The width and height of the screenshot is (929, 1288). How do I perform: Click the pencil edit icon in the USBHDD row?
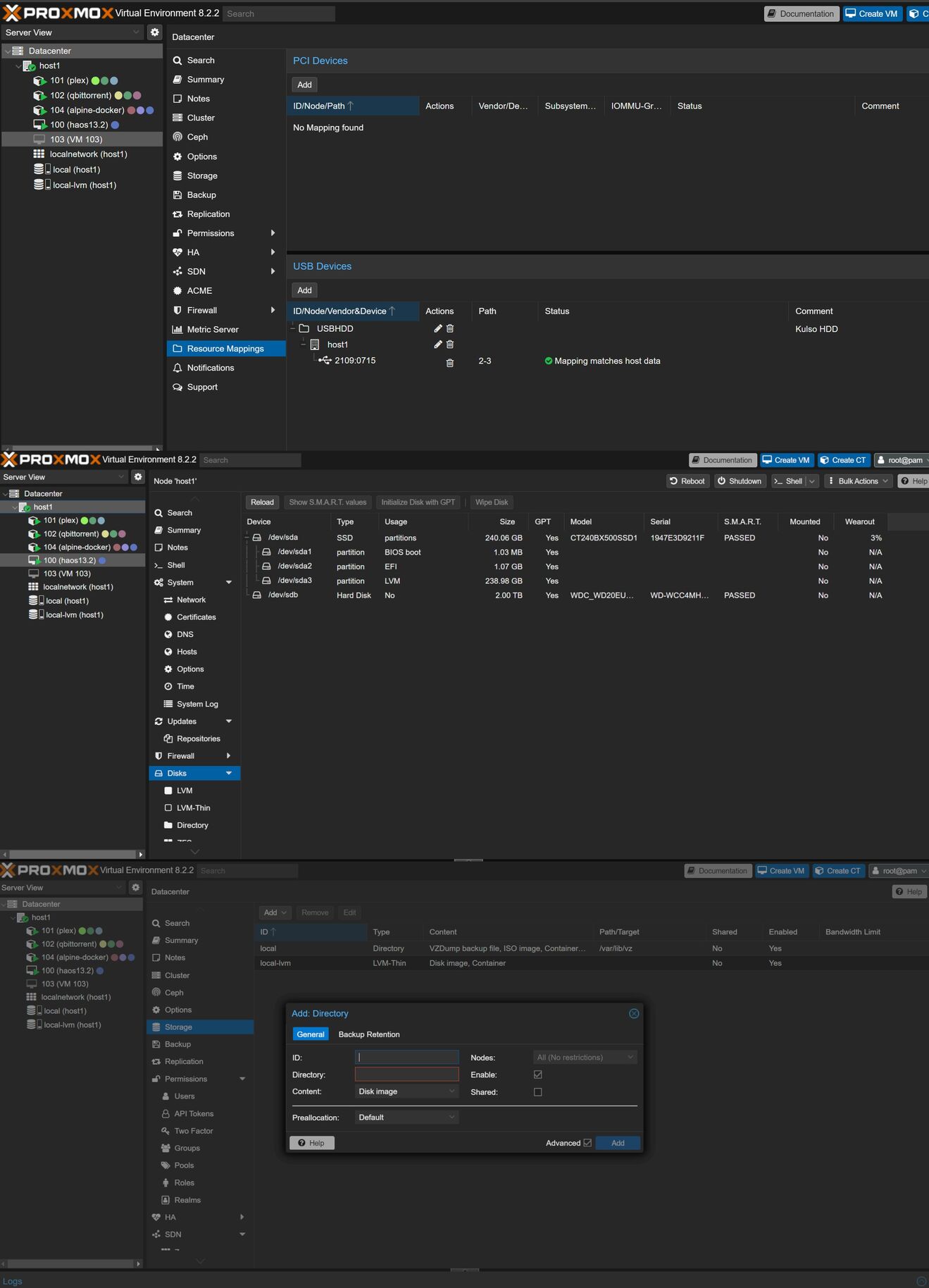coord(437,328)
